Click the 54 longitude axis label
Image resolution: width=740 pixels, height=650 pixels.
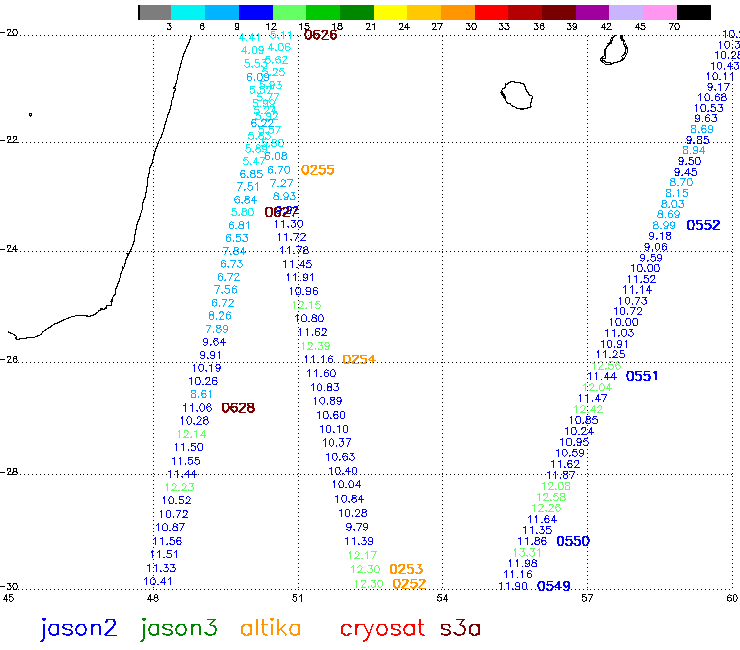tap(442, 599)
